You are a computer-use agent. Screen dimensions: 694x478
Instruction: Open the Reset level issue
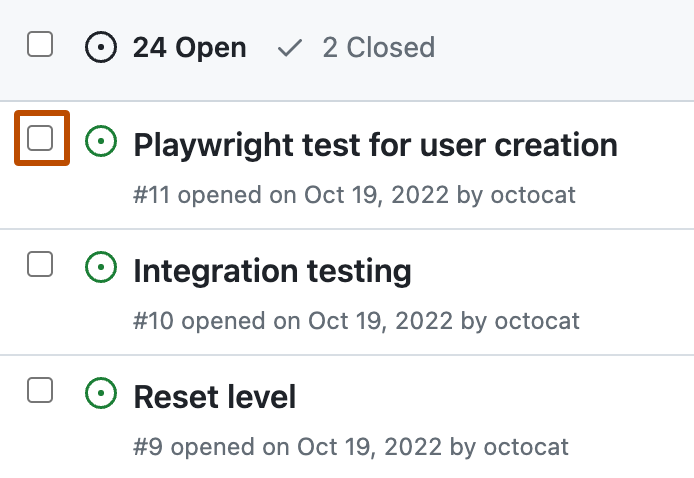(x=215, y=397)
